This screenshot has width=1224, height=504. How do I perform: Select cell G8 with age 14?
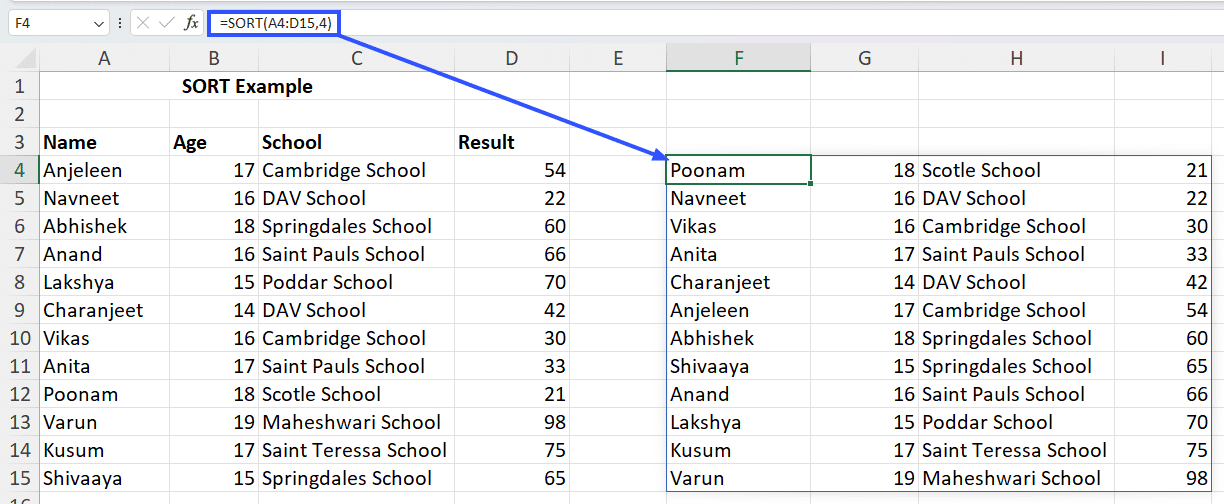864,282
